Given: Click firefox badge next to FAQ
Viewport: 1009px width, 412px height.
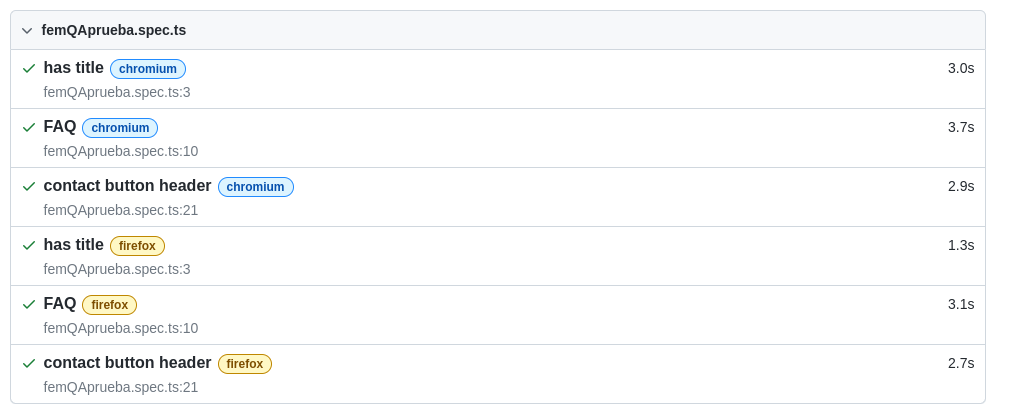Looking at the screenshot, I should (109, 305).
